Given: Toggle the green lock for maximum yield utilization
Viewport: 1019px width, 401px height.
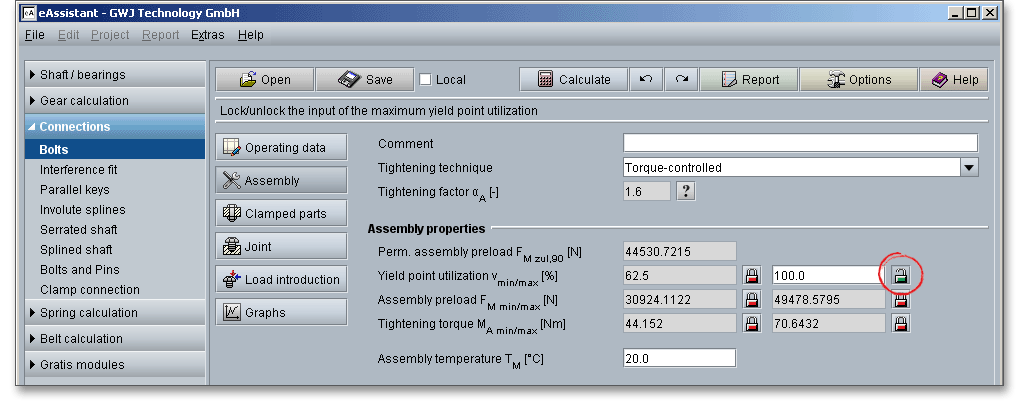Looking at the screenshot, I should coord(900,275).
